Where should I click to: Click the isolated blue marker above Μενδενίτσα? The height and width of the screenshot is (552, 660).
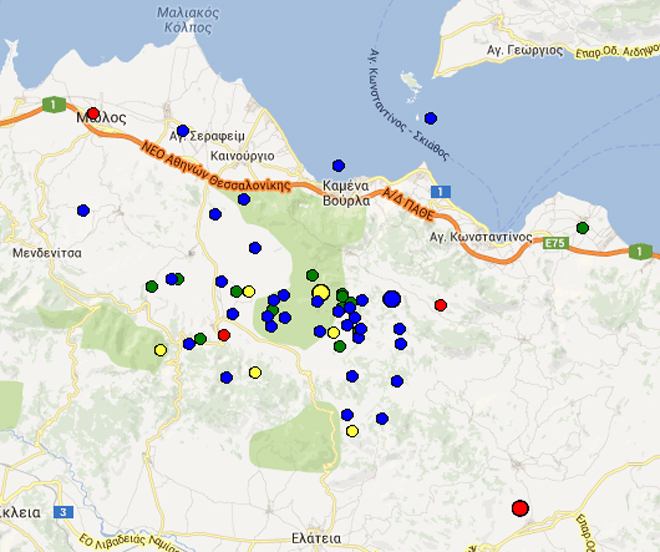point(83,210)
